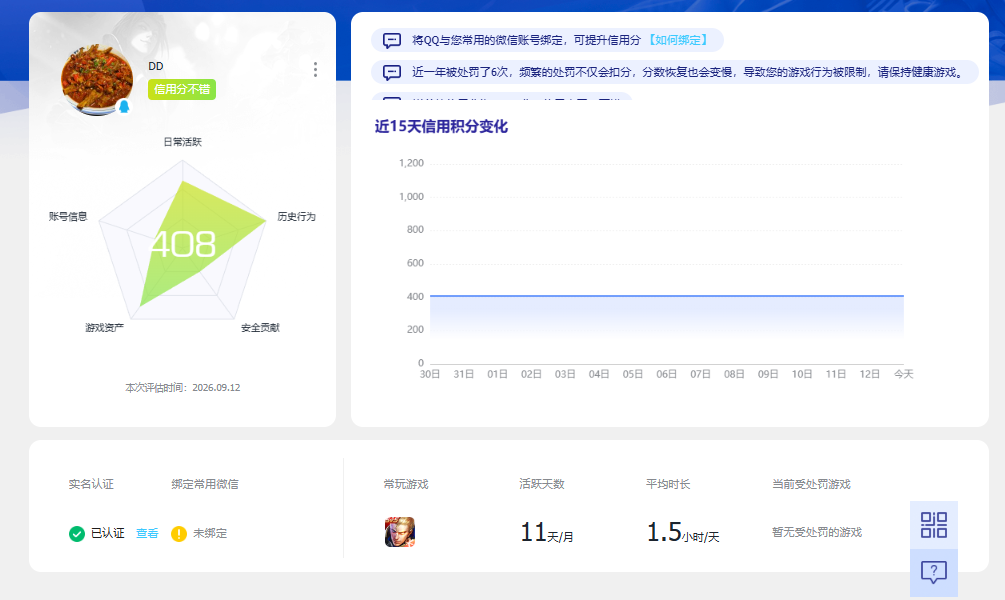Click the 12日 label on chart axis
Viewport: 1005px width, 600px height.
[x=869, y=374]
